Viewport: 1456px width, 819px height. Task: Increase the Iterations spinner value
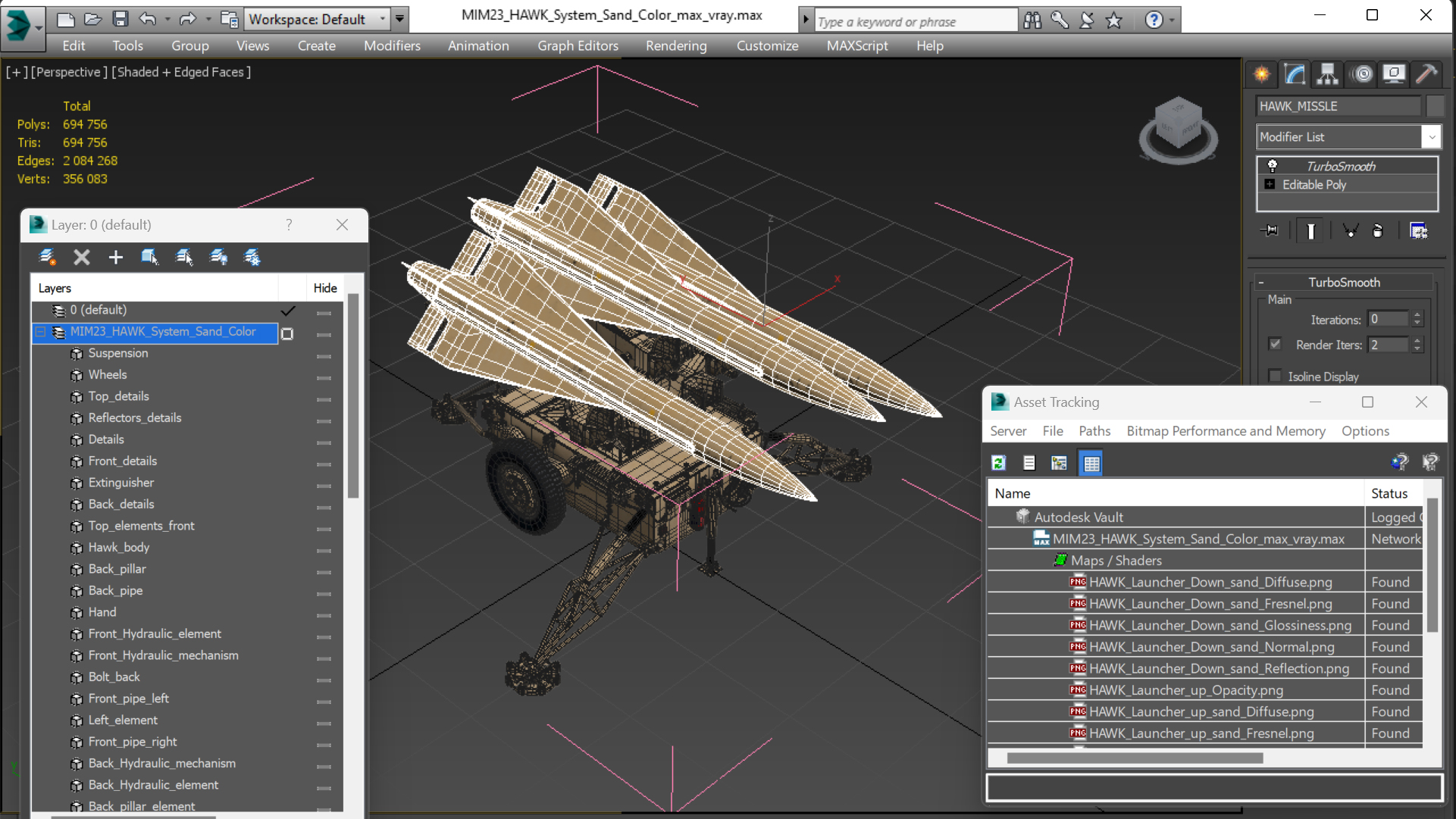pyautogui.click(x=1417, y=314)
